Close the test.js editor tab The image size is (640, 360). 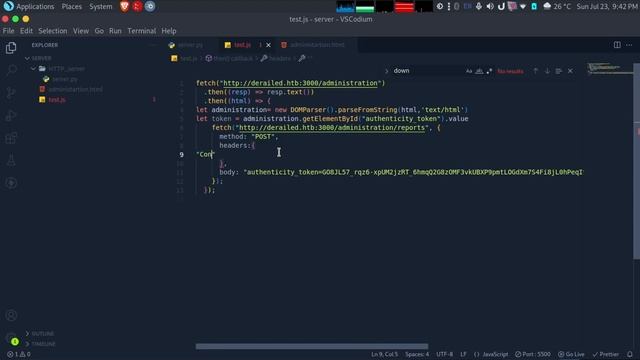(x=268, y=45)
